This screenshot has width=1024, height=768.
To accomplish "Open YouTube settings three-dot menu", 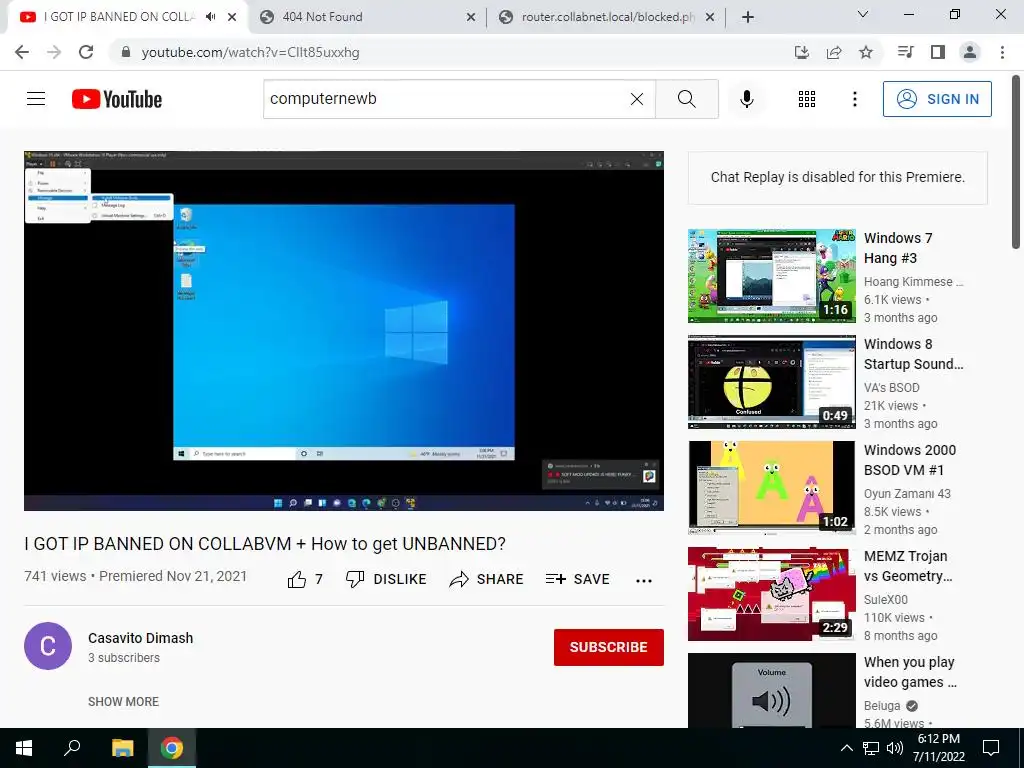I will tap(854, 99).
